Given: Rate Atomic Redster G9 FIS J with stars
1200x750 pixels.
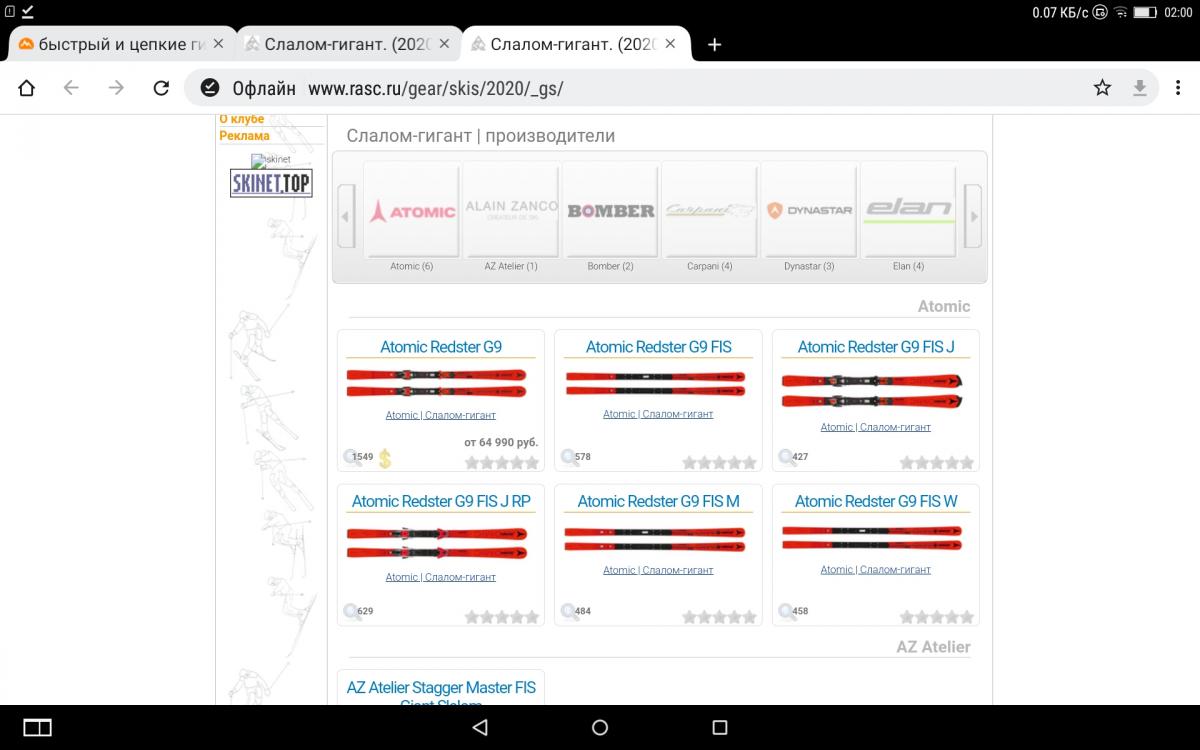Looking at the screenshot, I should coord(937,463).
